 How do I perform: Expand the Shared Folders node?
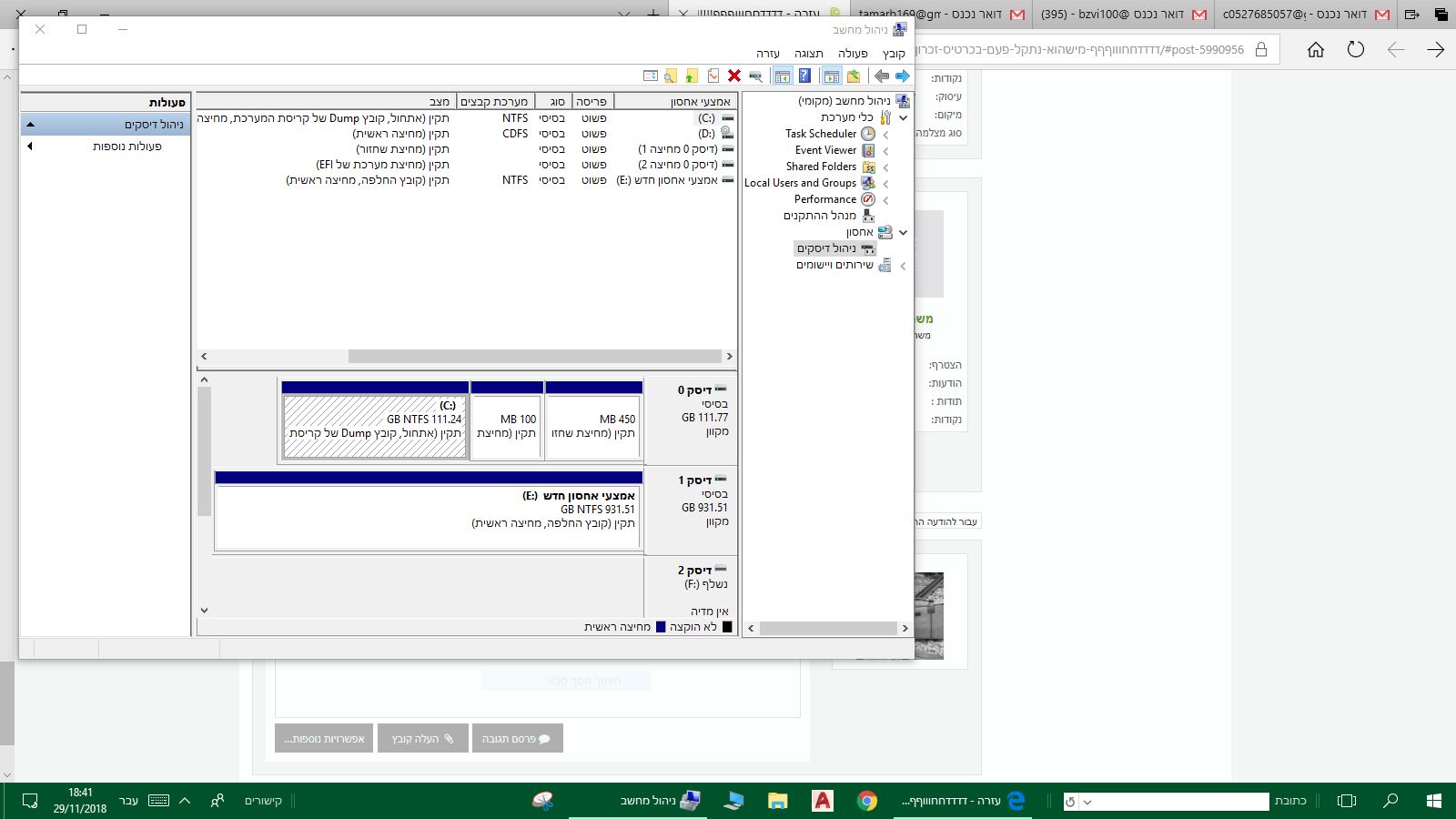point(886,167)
